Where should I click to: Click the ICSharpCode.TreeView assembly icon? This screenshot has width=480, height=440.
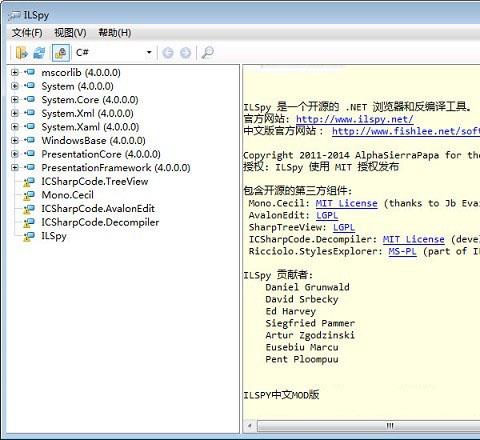click(29, 182)
